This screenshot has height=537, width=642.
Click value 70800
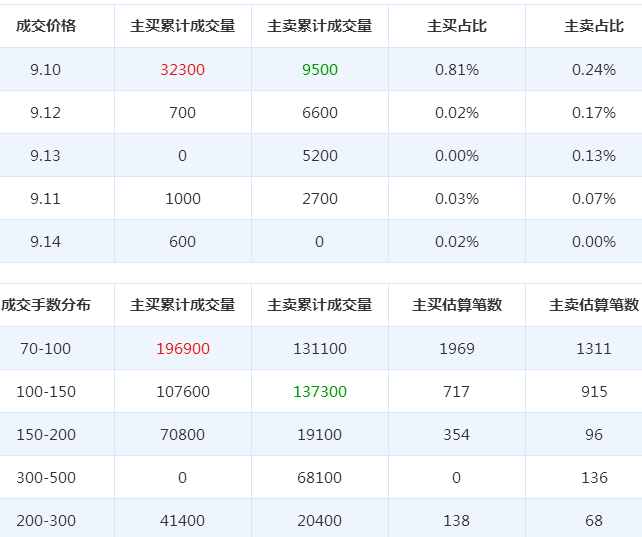point(183,435)
